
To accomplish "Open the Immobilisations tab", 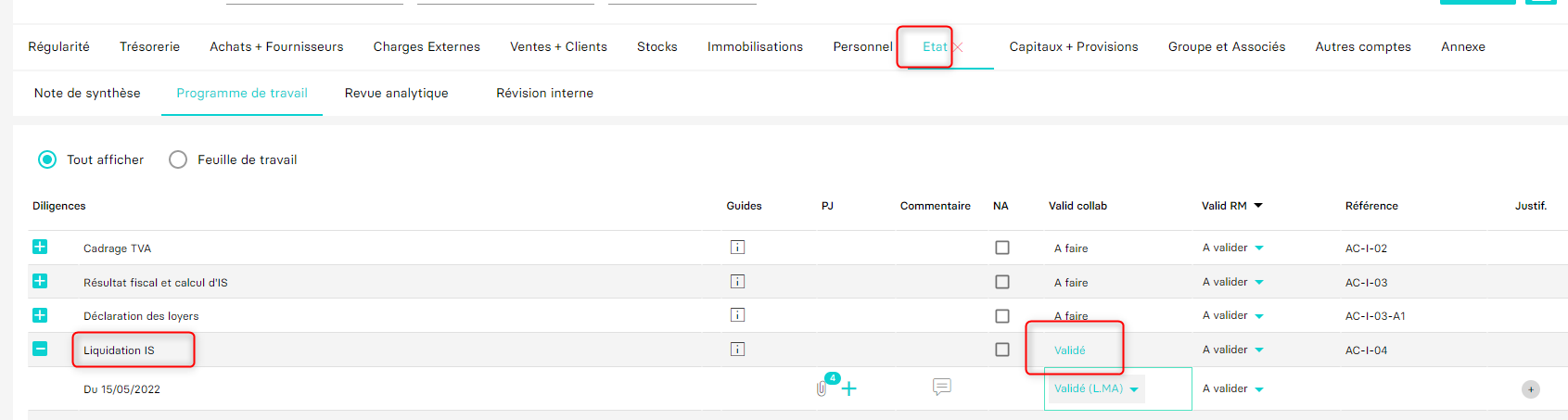I will pos(755,47).
